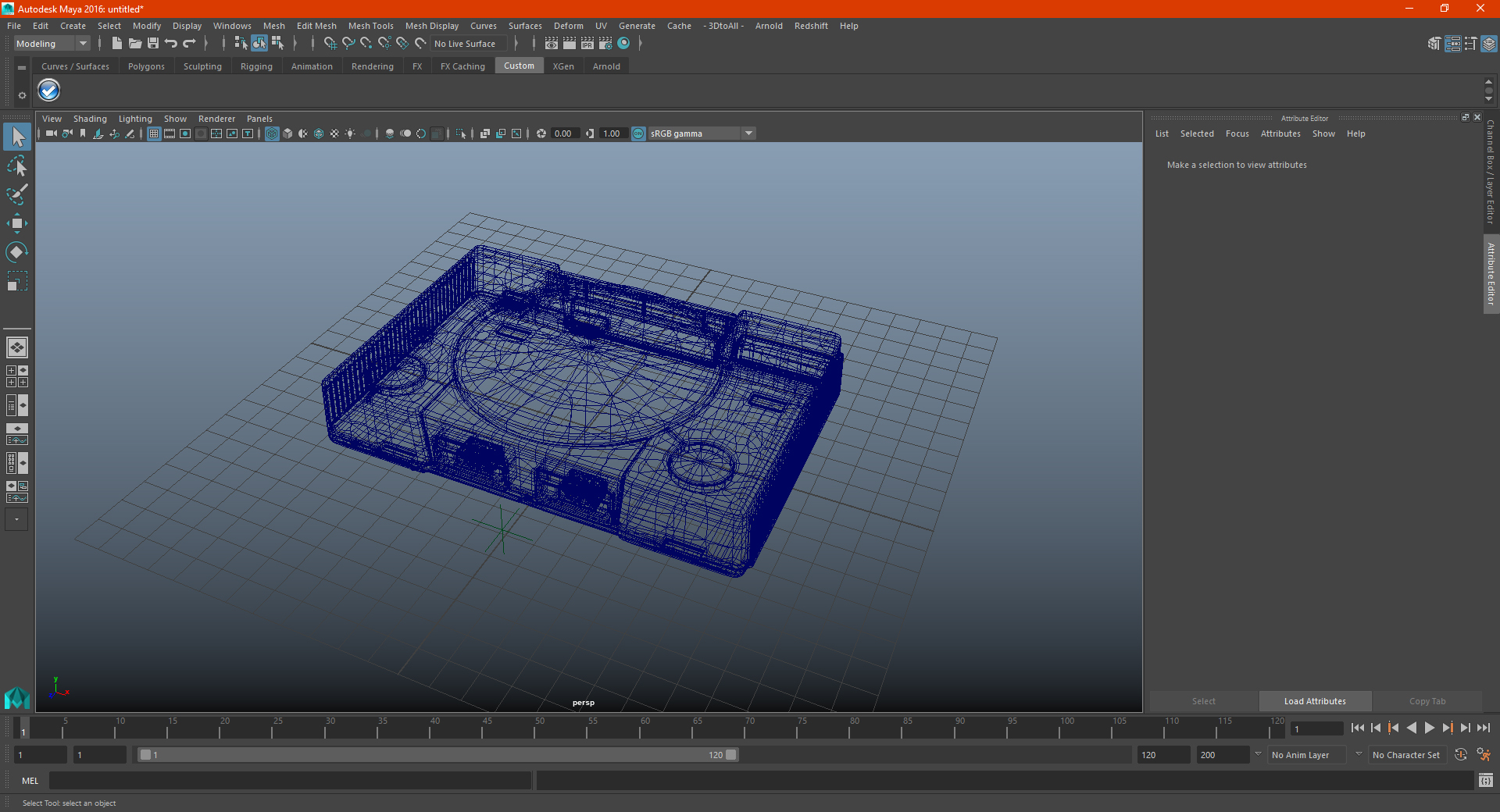Activate the Select tool arrow
This screenshot has height=812, width=1500.
17,137
